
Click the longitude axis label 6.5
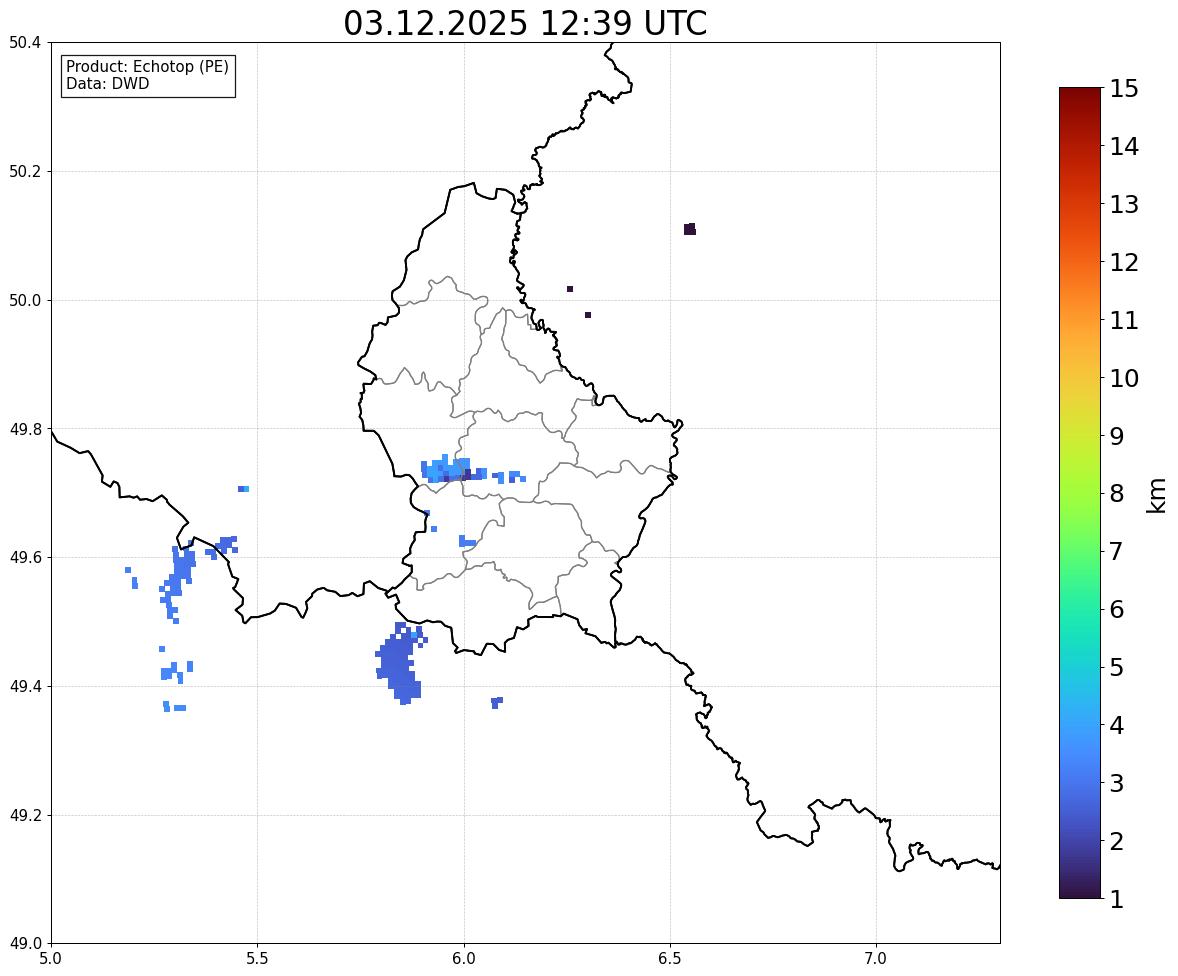pyautogui.click(x=670, y=959)
